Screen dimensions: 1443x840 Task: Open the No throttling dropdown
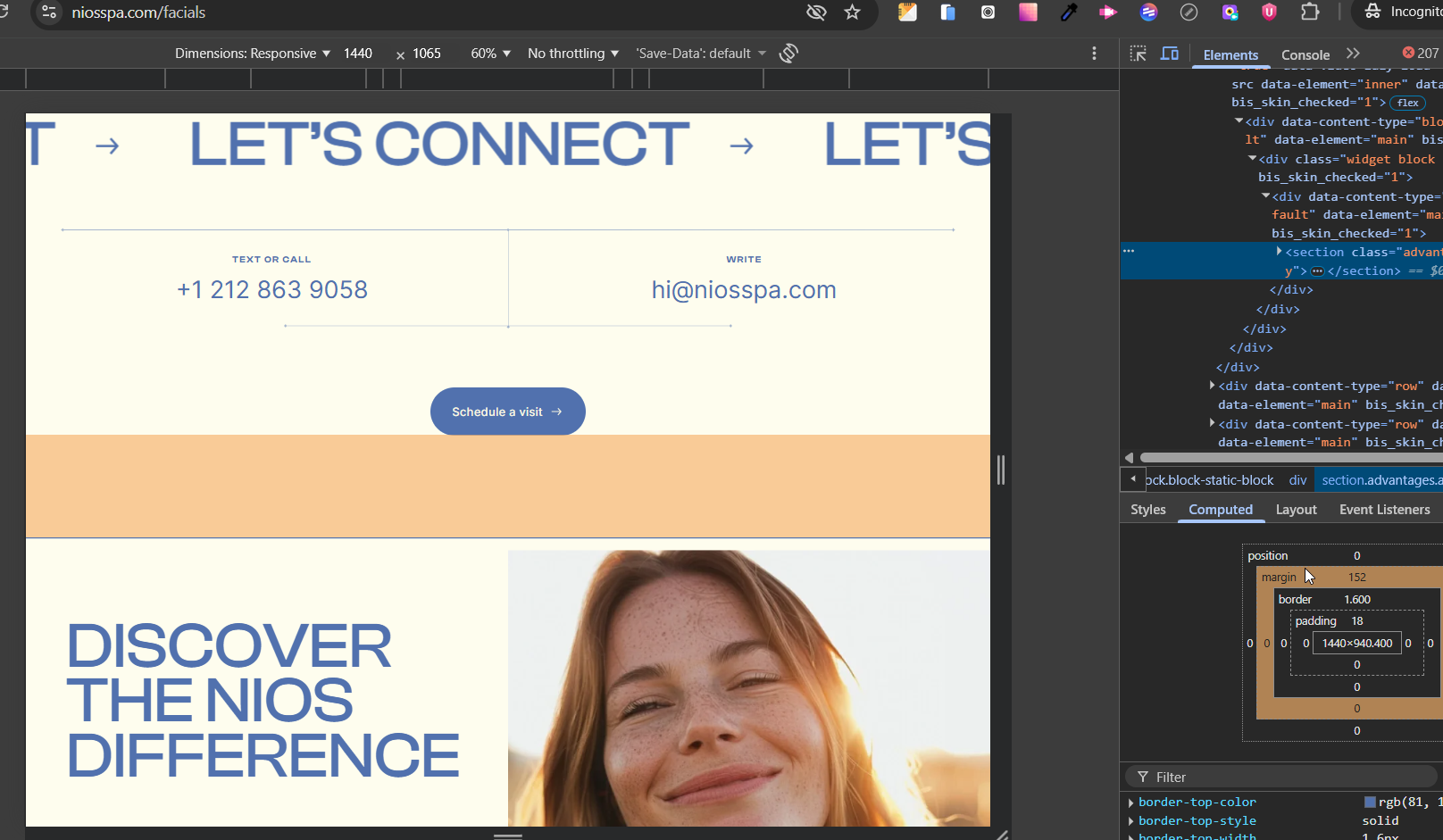point(572,54)
